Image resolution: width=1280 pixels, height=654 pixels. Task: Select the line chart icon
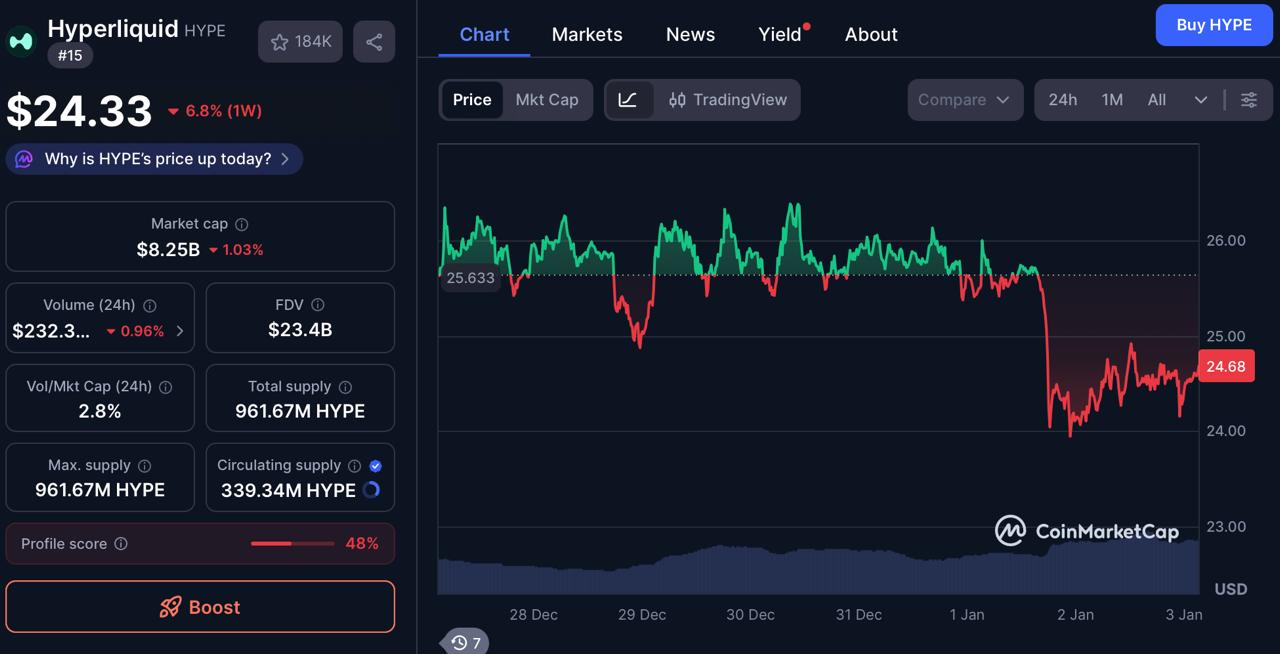(630, 99)
